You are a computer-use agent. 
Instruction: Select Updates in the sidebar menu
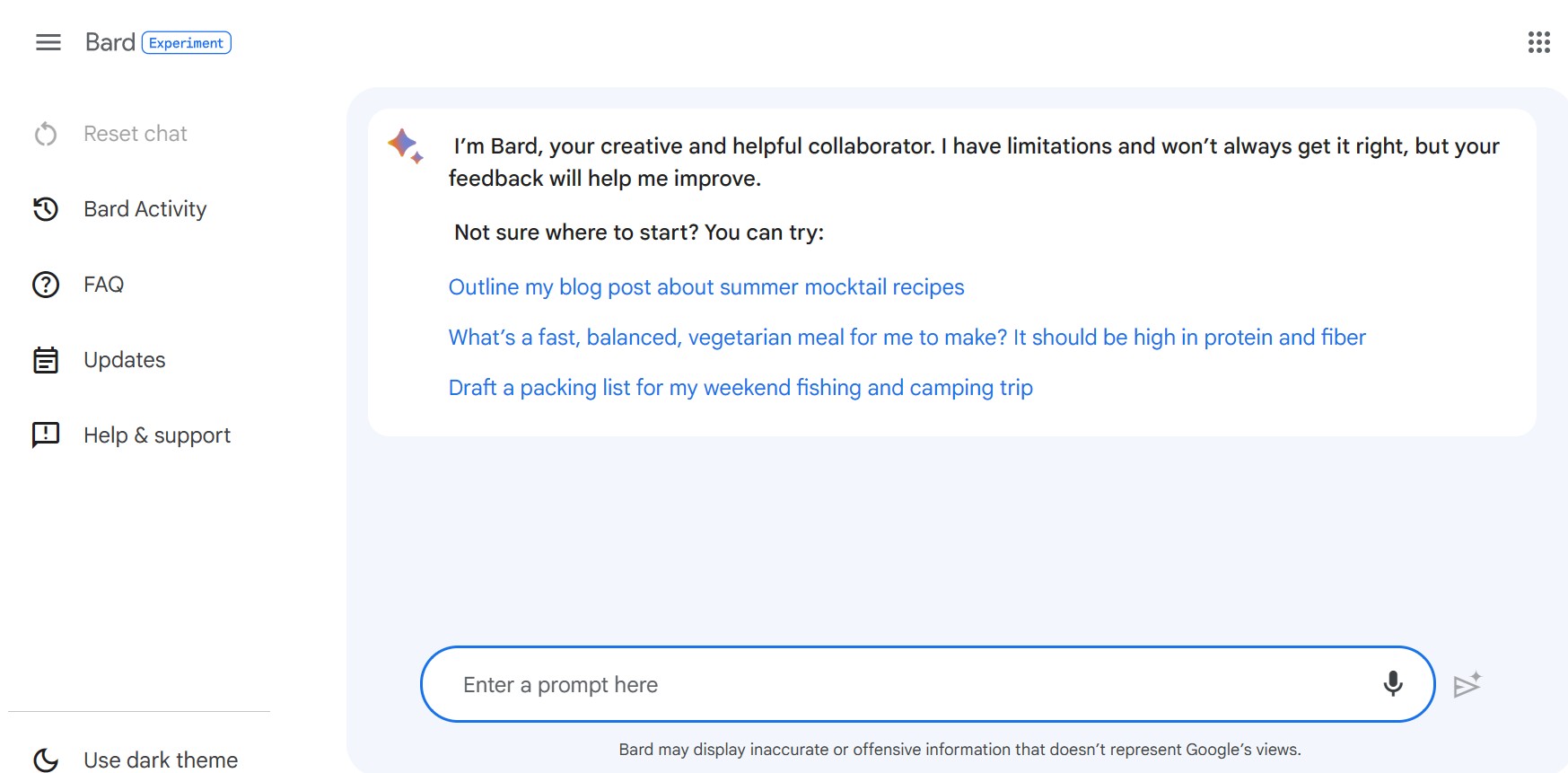[125, 360]
